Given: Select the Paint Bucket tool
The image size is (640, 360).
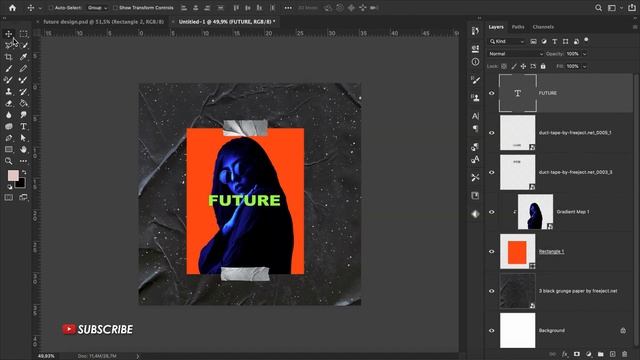Looking at the screenshot, I should coord(24,103).
